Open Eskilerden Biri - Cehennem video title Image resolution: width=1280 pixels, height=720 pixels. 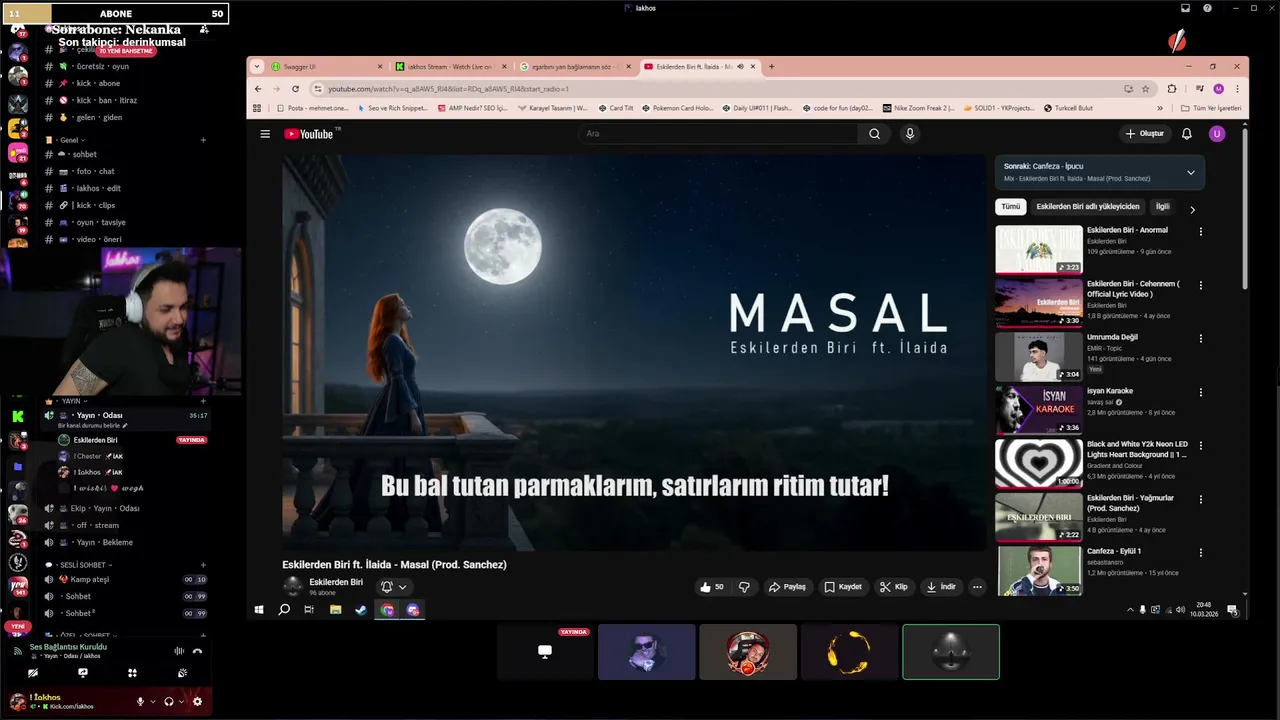pos(1134,289)
